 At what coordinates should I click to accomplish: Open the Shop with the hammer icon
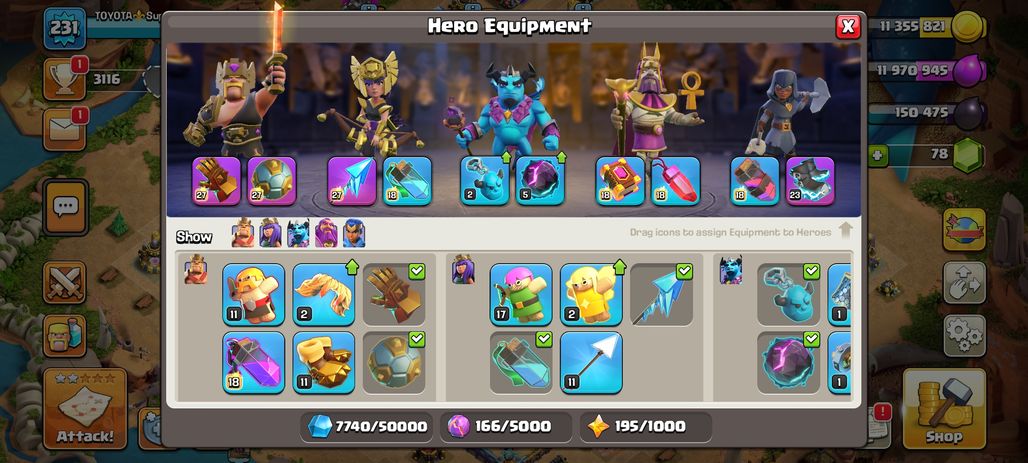944,409
